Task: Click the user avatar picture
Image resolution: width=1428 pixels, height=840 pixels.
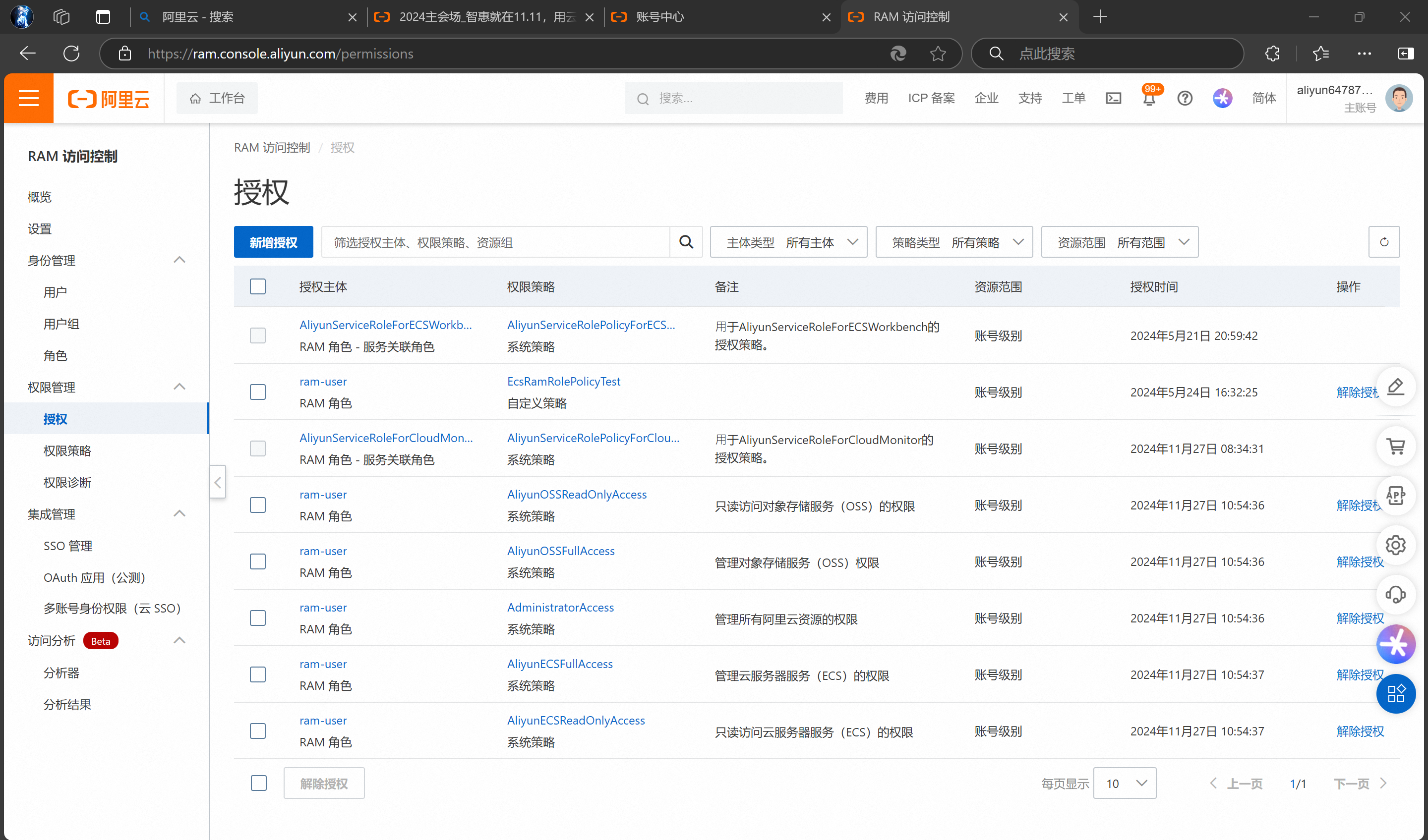Action: click(1399, 98)
